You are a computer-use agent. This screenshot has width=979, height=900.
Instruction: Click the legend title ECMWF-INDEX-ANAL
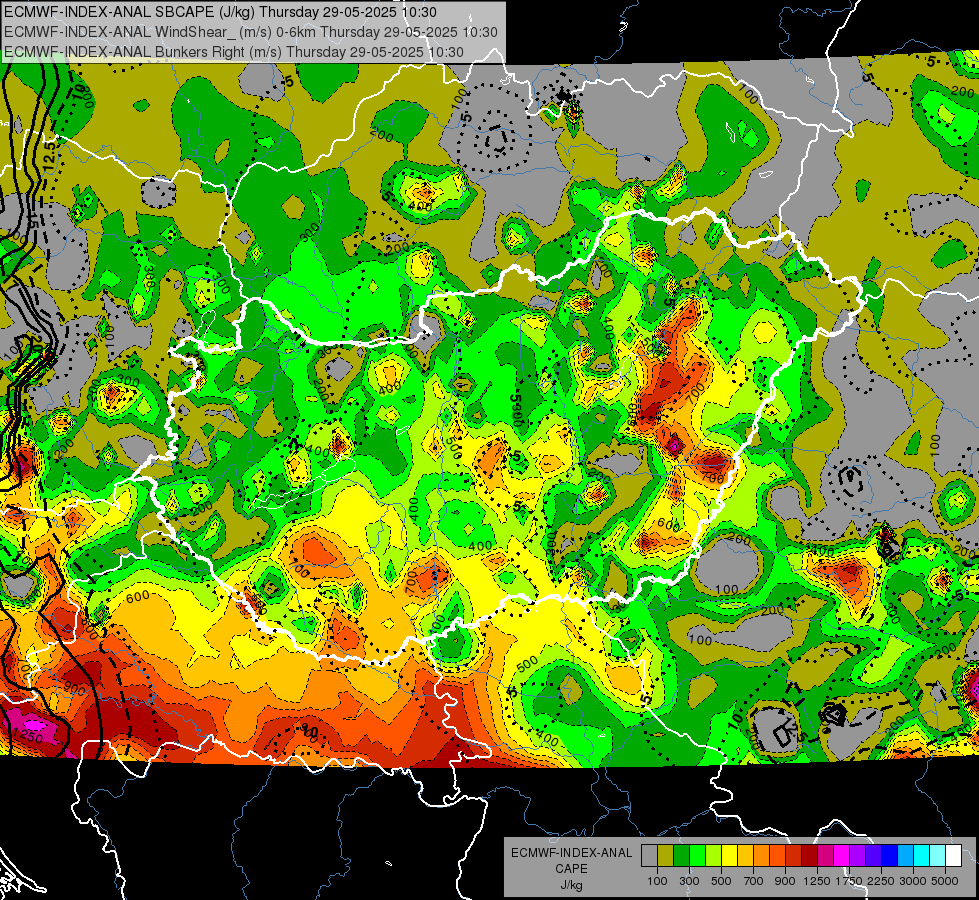(x=572, y=853)
